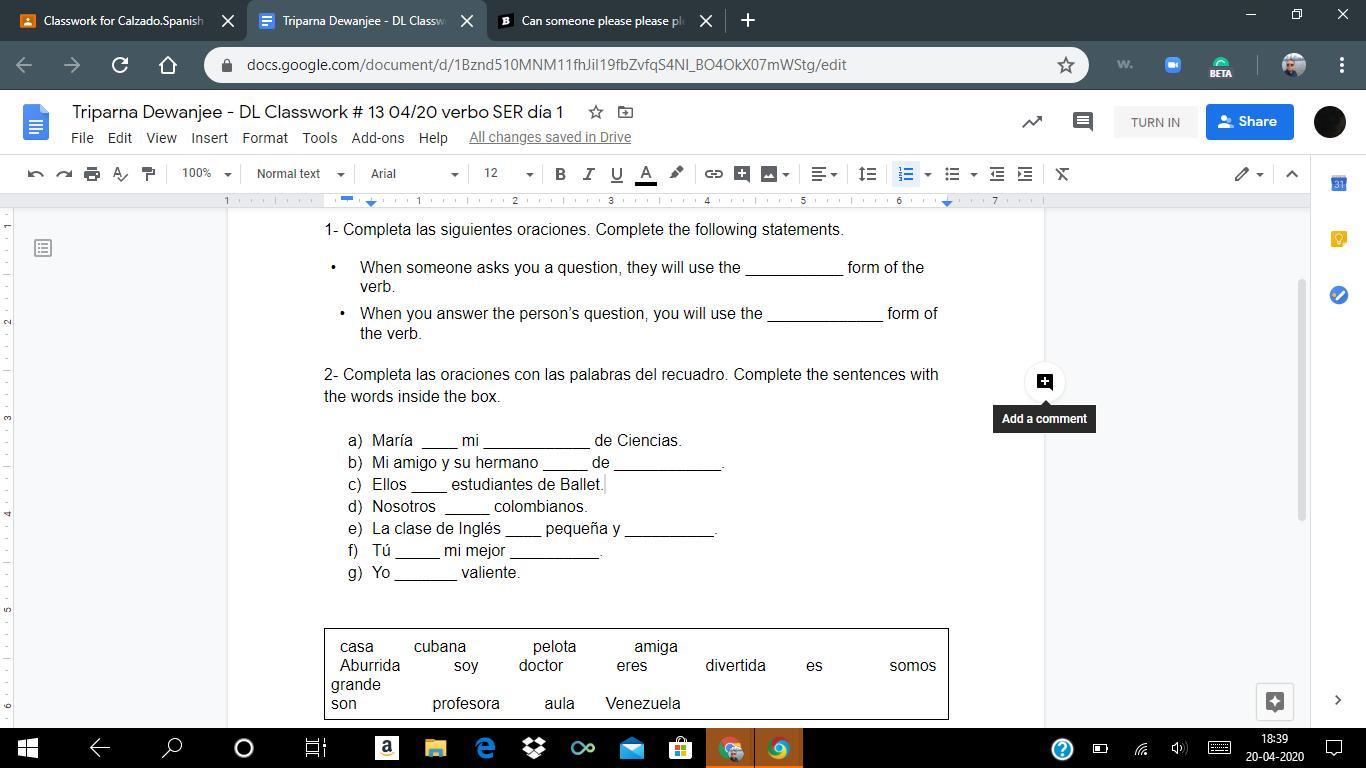Toggle bold formatting

click(x=560, y=174)
